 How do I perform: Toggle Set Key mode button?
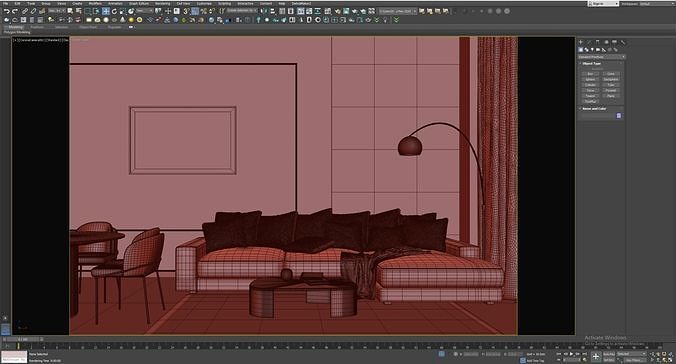coord(609,360)
